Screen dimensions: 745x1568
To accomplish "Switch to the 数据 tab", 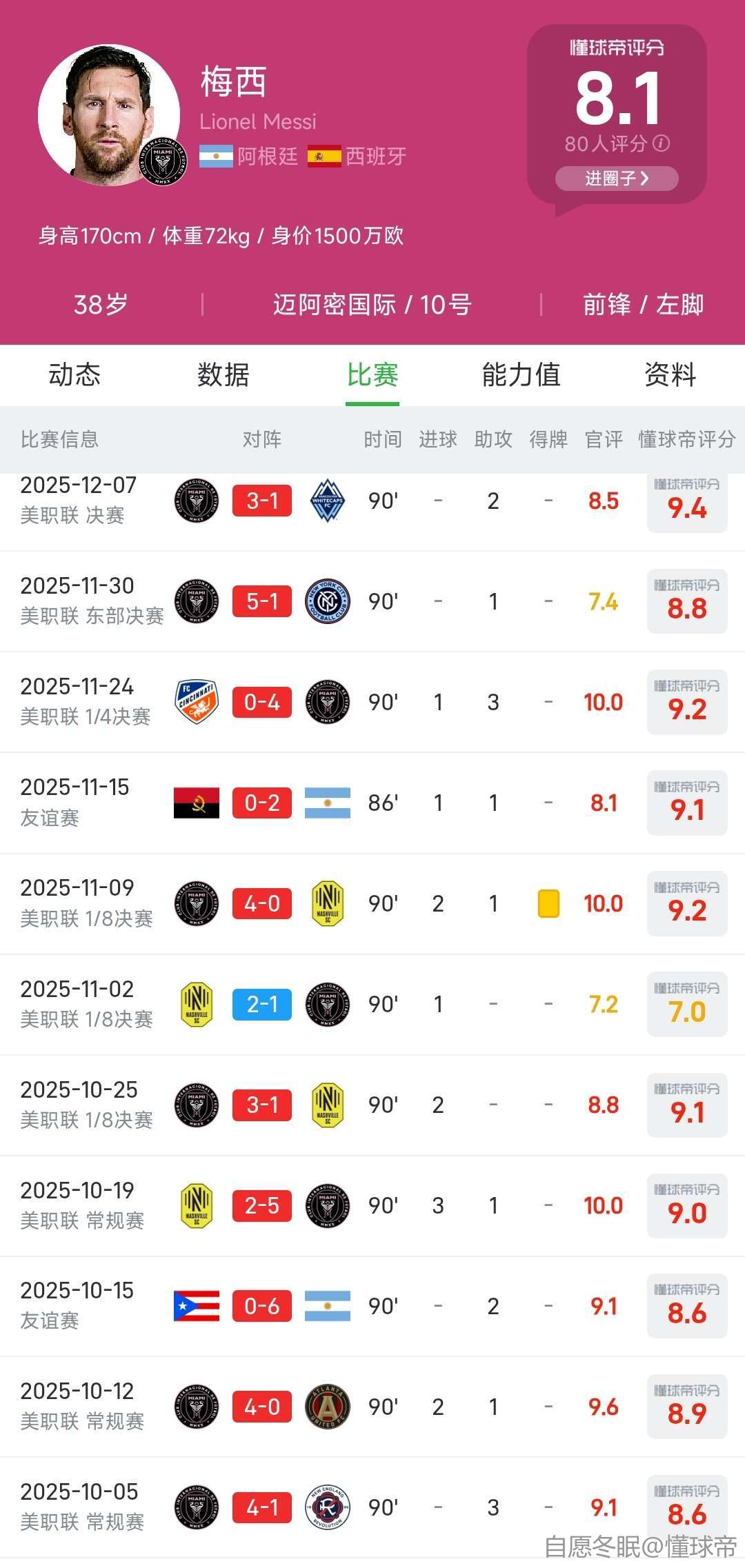I will tap(223, 375).
